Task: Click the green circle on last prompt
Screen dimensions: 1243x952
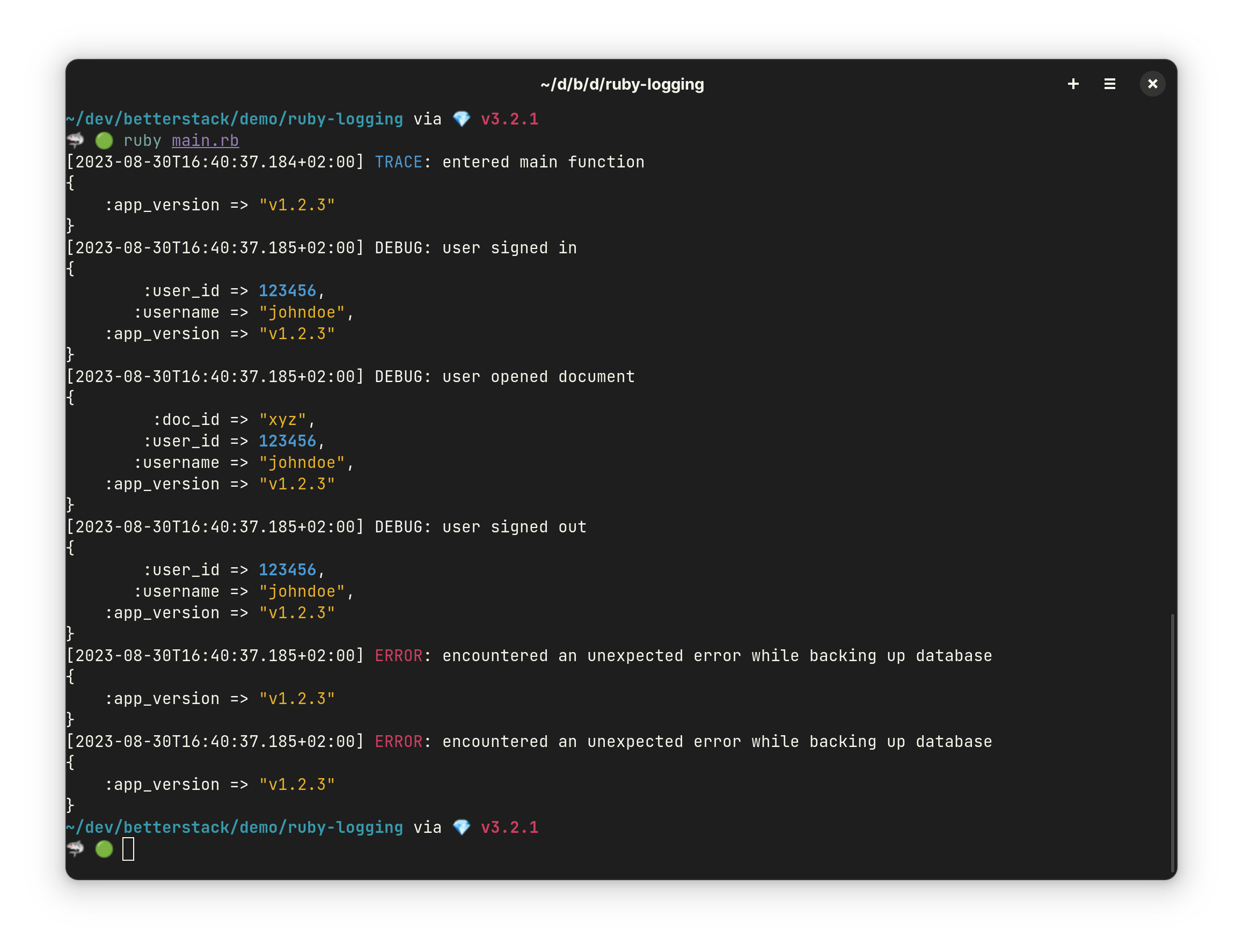Action: coord(104,849)
